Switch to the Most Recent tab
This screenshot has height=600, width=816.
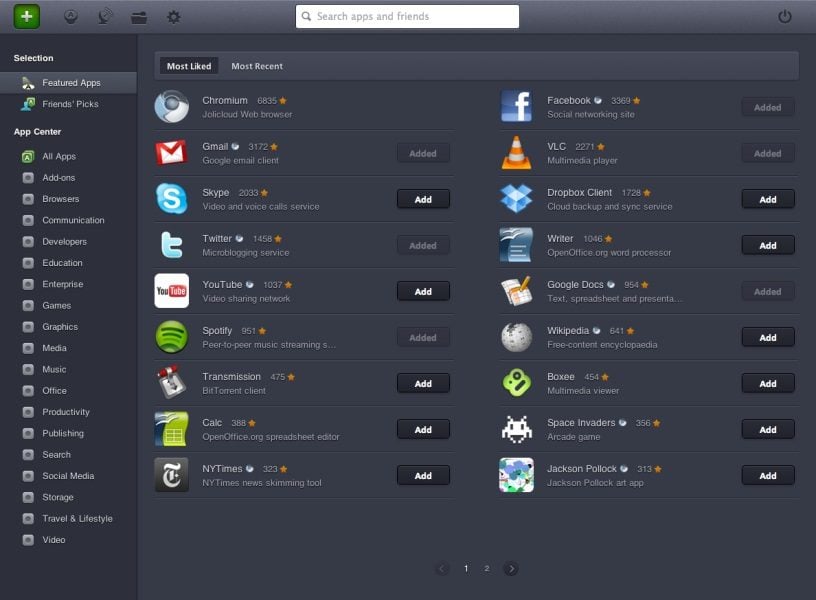(257, 66)
